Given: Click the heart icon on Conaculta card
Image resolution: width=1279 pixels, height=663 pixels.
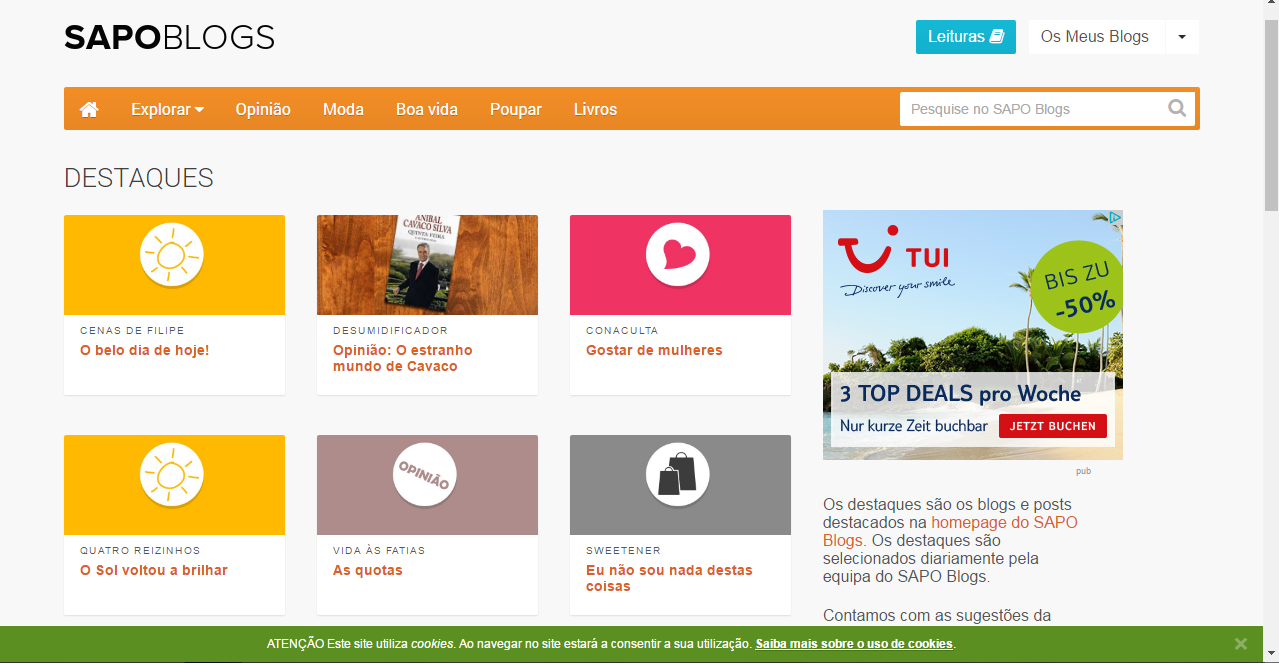Looking at the screenshot, I should click(679, 254).
